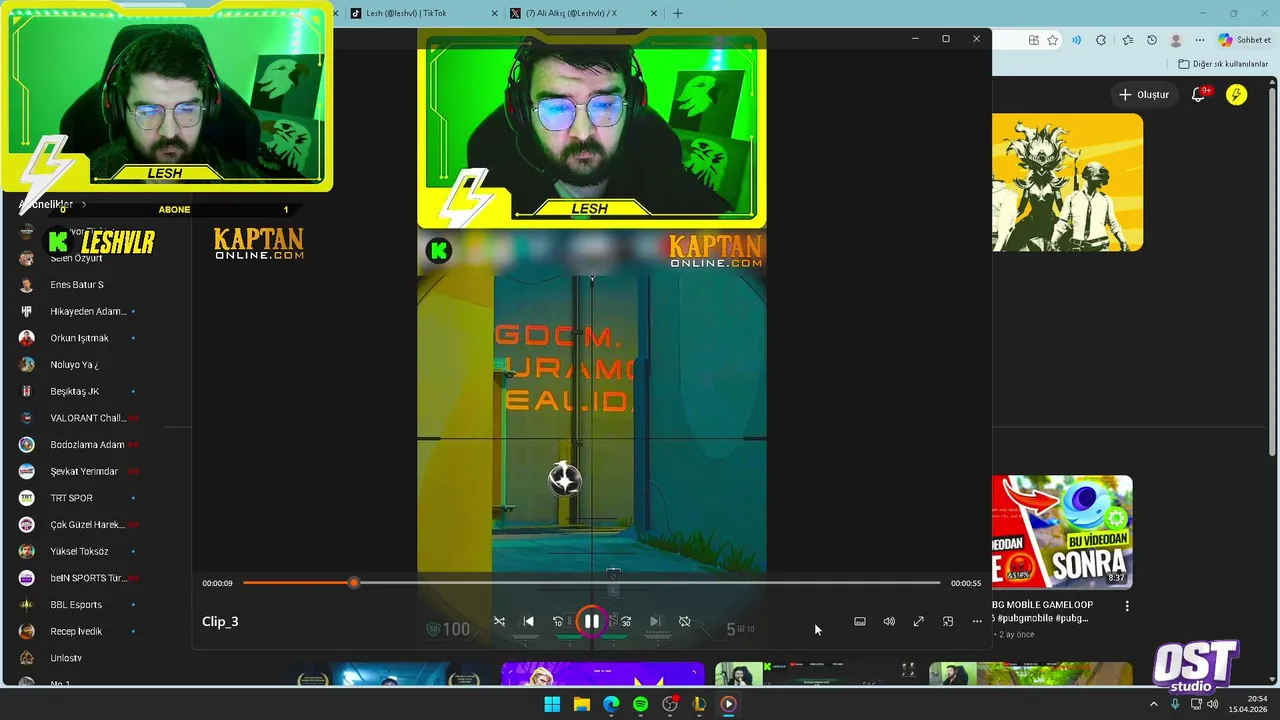The height and width of the screenshot is (720, 1280).
Task: Open the favorites list in Edge
Action: pyautogui.click(x=1128, y=40)
